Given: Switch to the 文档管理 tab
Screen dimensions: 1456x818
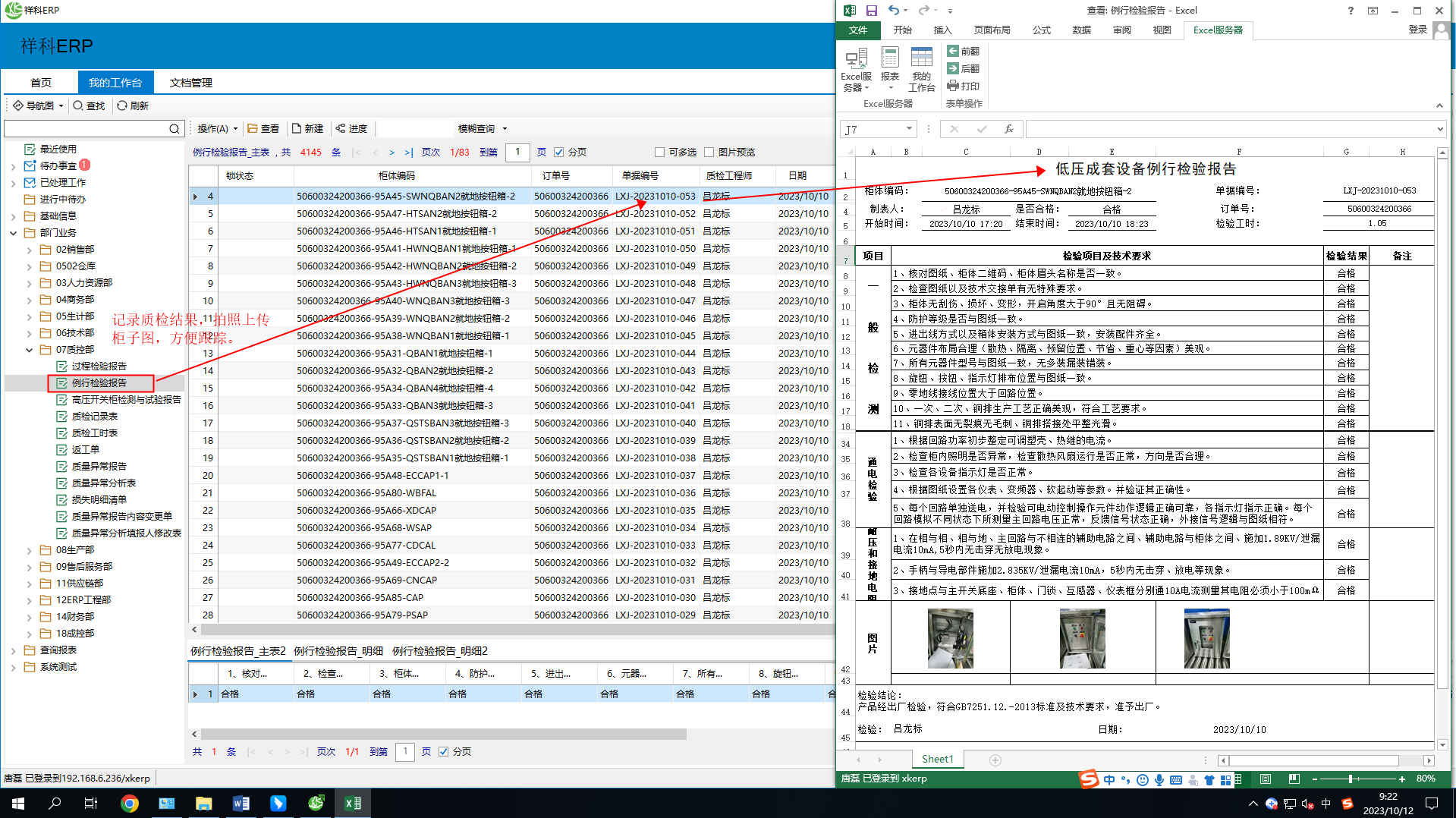Looking at the screenshot, I should pos(191,83).
